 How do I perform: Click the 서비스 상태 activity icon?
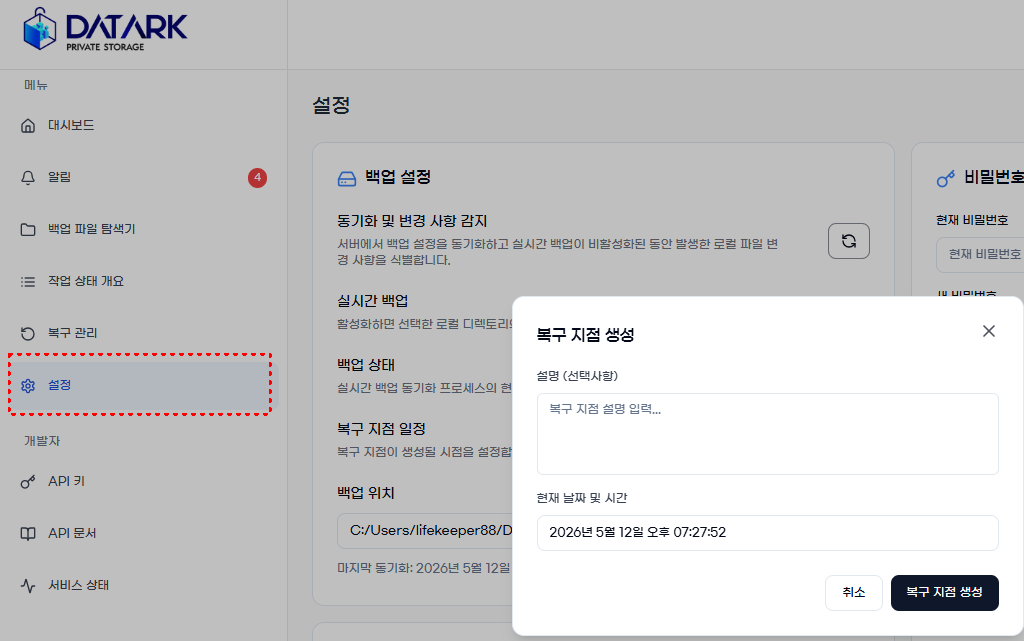pos(27,586)
